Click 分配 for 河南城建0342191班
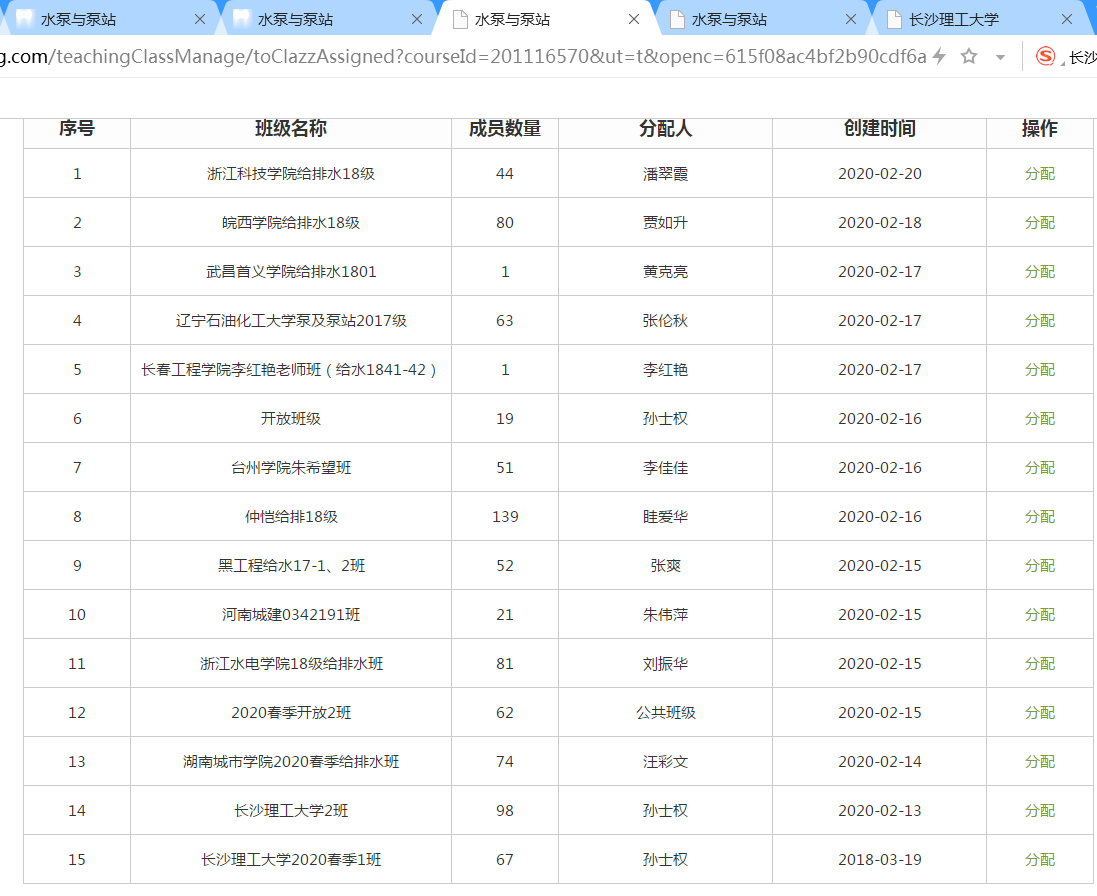The image size is (1097, 896). 1039,615
